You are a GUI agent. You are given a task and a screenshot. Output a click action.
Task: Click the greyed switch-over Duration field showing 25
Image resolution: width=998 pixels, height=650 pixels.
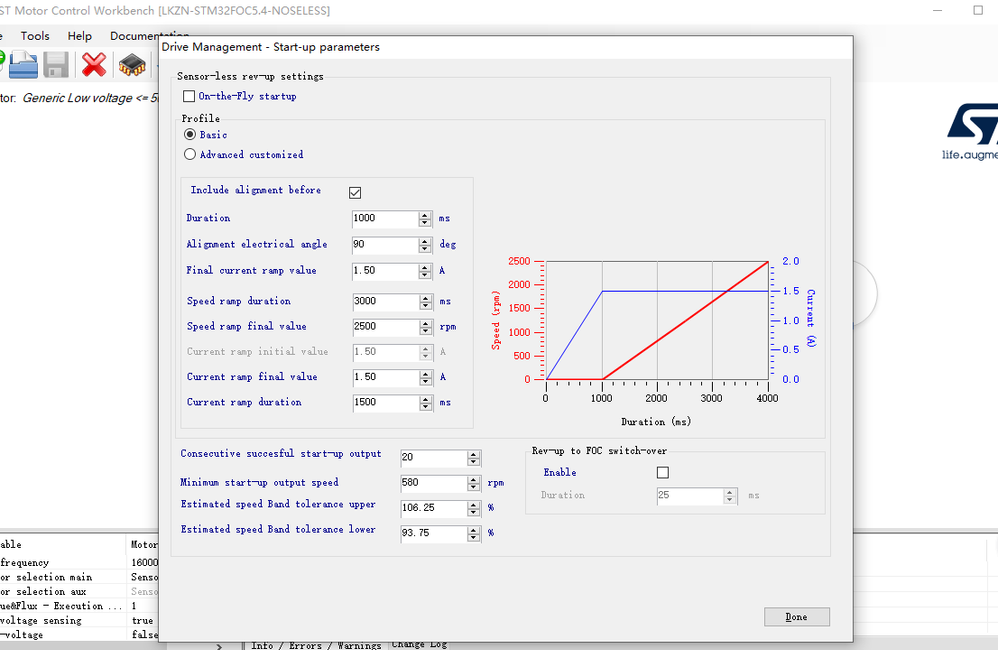[690, 496]
